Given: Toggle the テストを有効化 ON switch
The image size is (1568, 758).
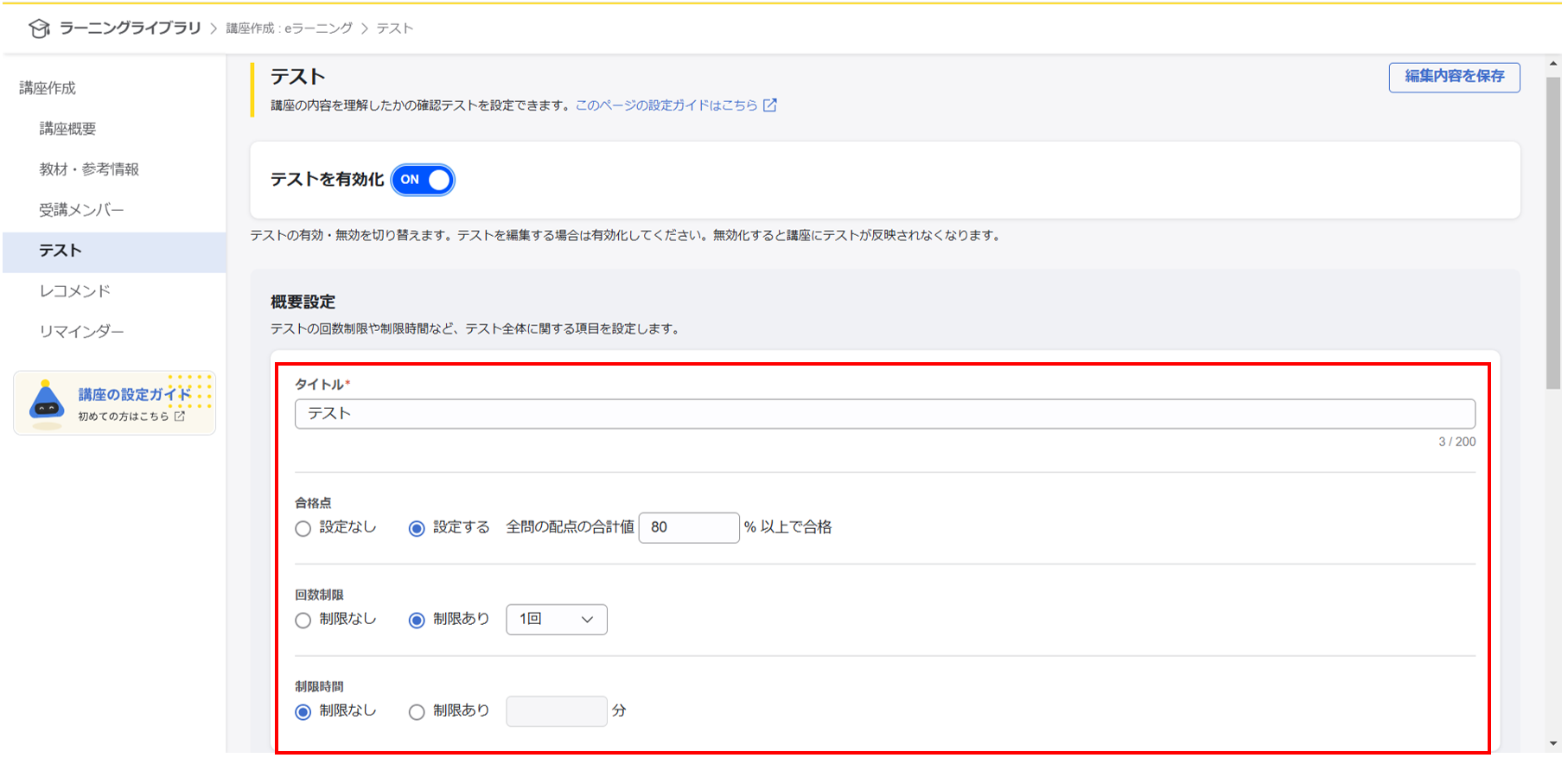Looking at the screenshot, I should pos(423,180).
